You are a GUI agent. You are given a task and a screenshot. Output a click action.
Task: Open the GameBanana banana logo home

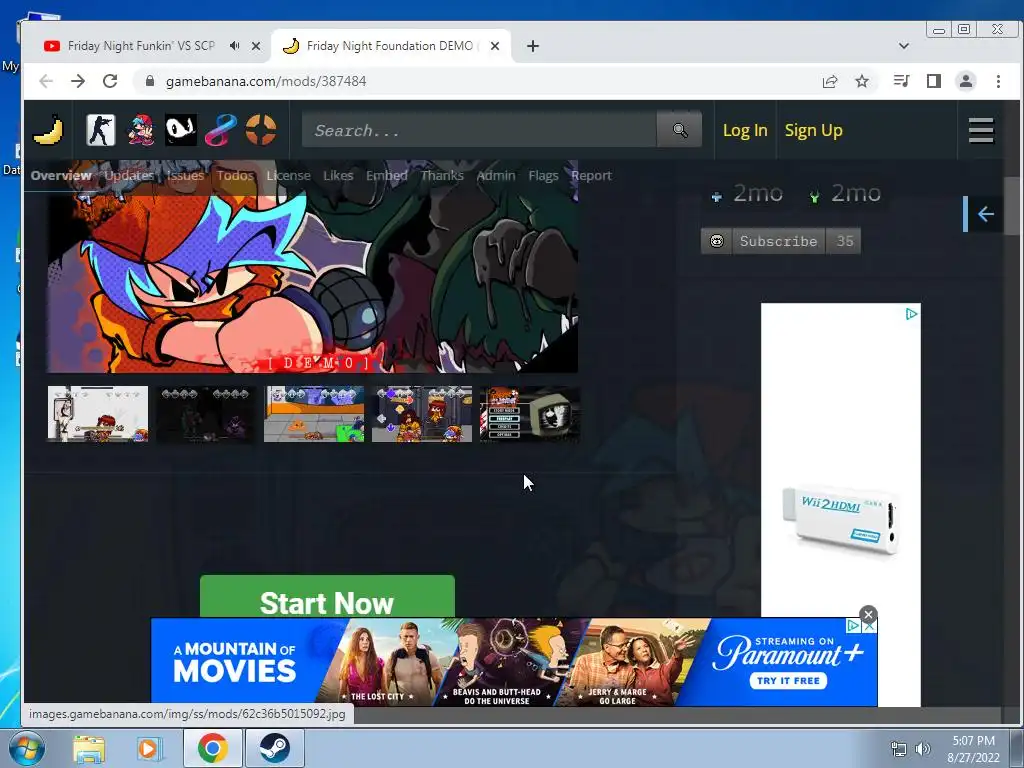point(48,130)
